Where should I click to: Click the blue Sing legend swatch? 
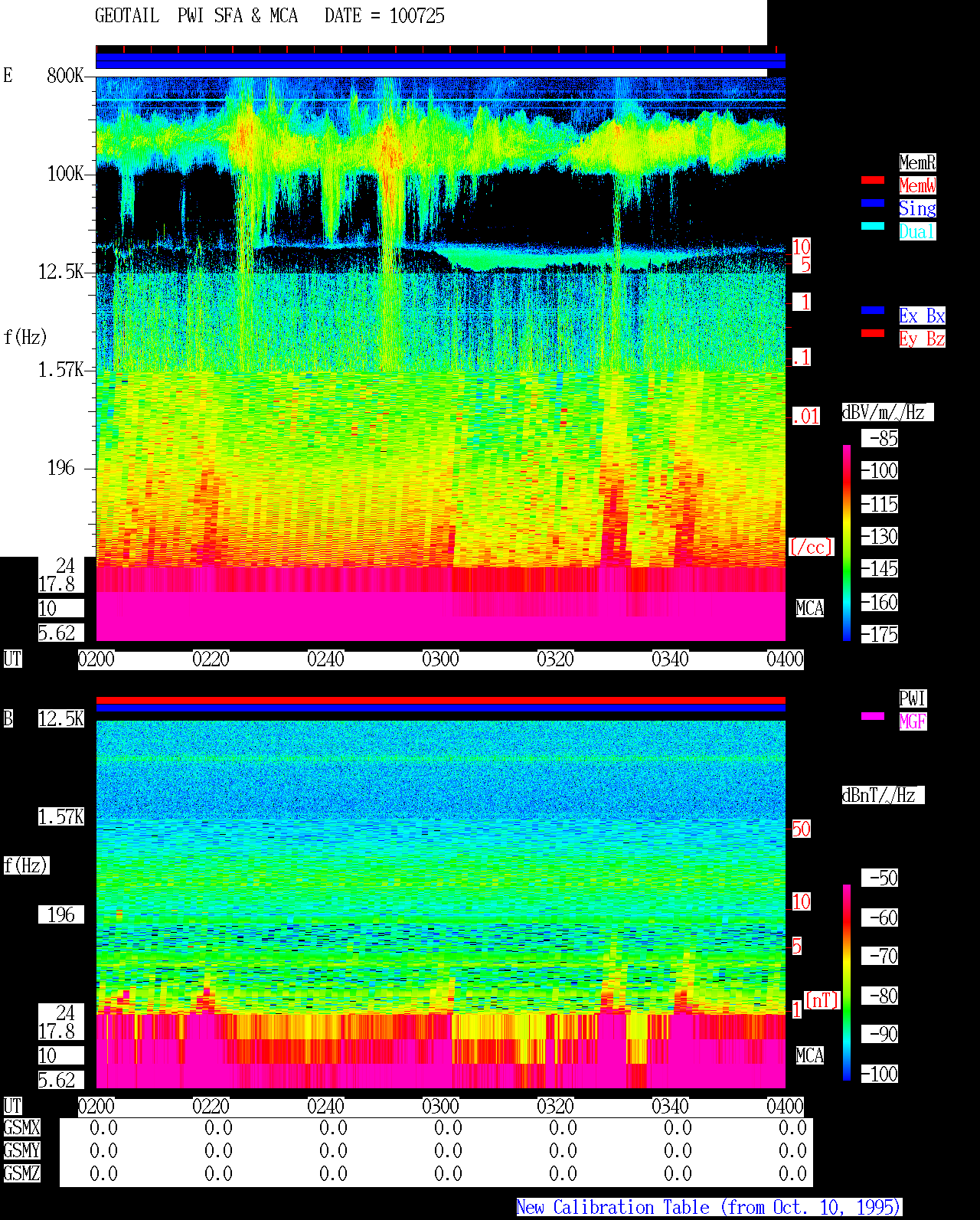(x=873, y=203)
